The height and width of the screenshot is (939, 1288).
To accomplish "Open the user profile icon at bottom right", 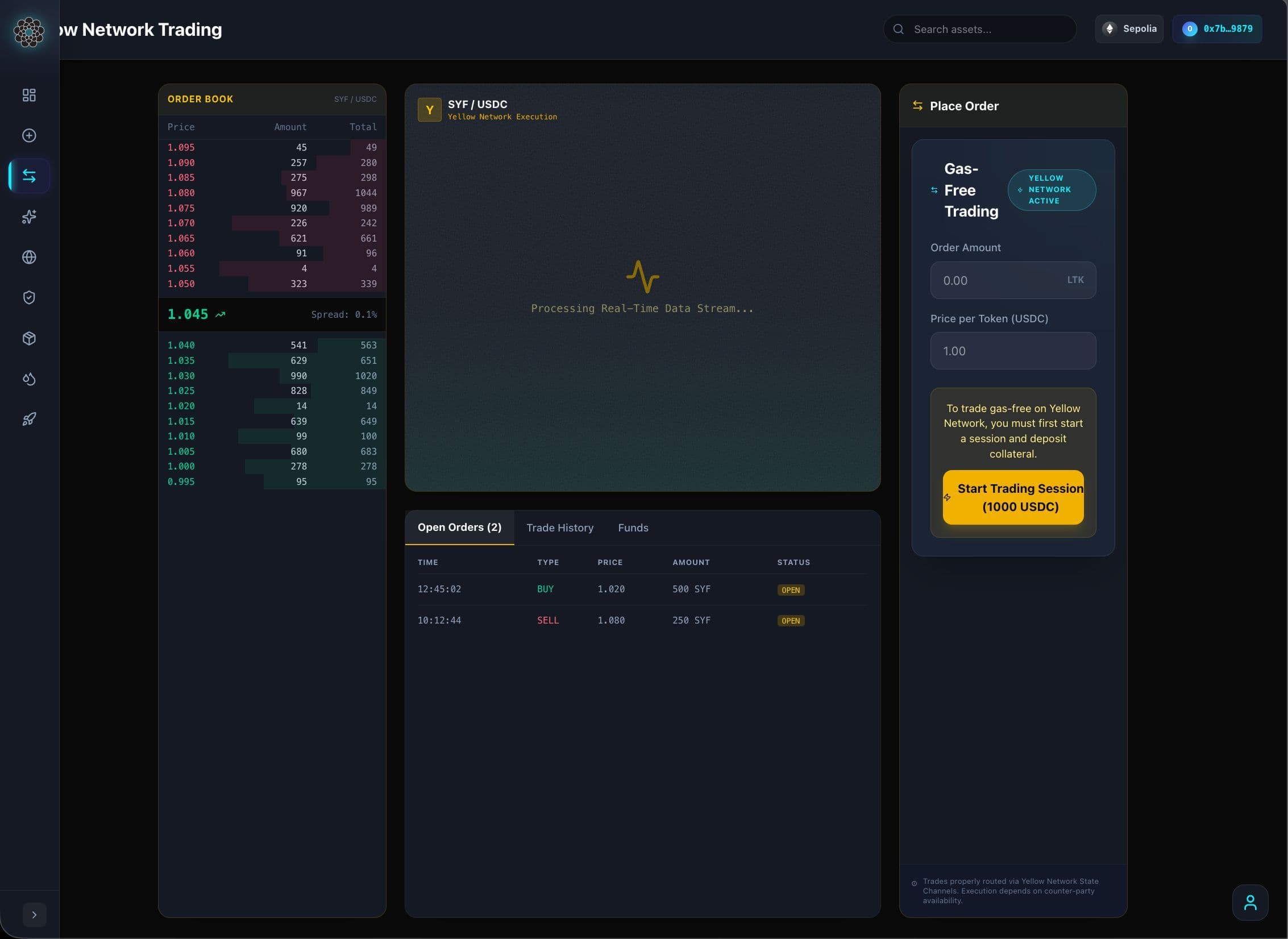I will [x=1249, y=902].
